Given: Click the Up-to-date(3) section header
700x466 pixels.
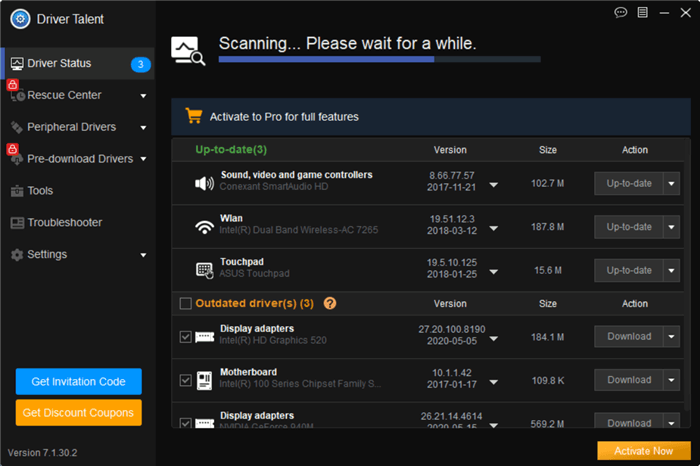Looking at the screenshot, I should pyautogui.click(x=231, y=150).
